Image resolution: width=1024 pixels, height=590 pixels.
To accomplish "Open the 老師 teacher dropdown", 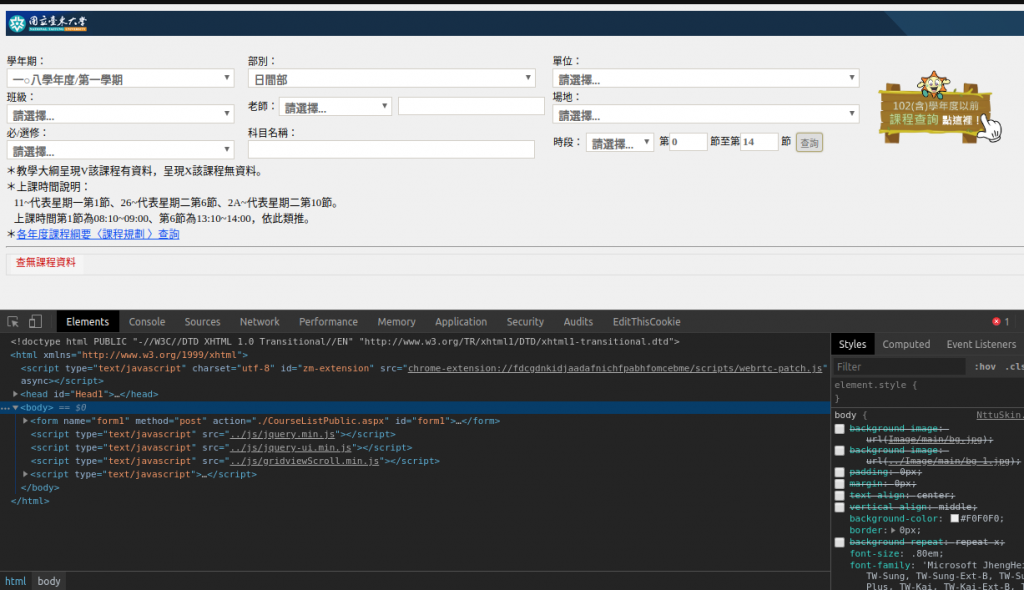I will click(335, 107).
